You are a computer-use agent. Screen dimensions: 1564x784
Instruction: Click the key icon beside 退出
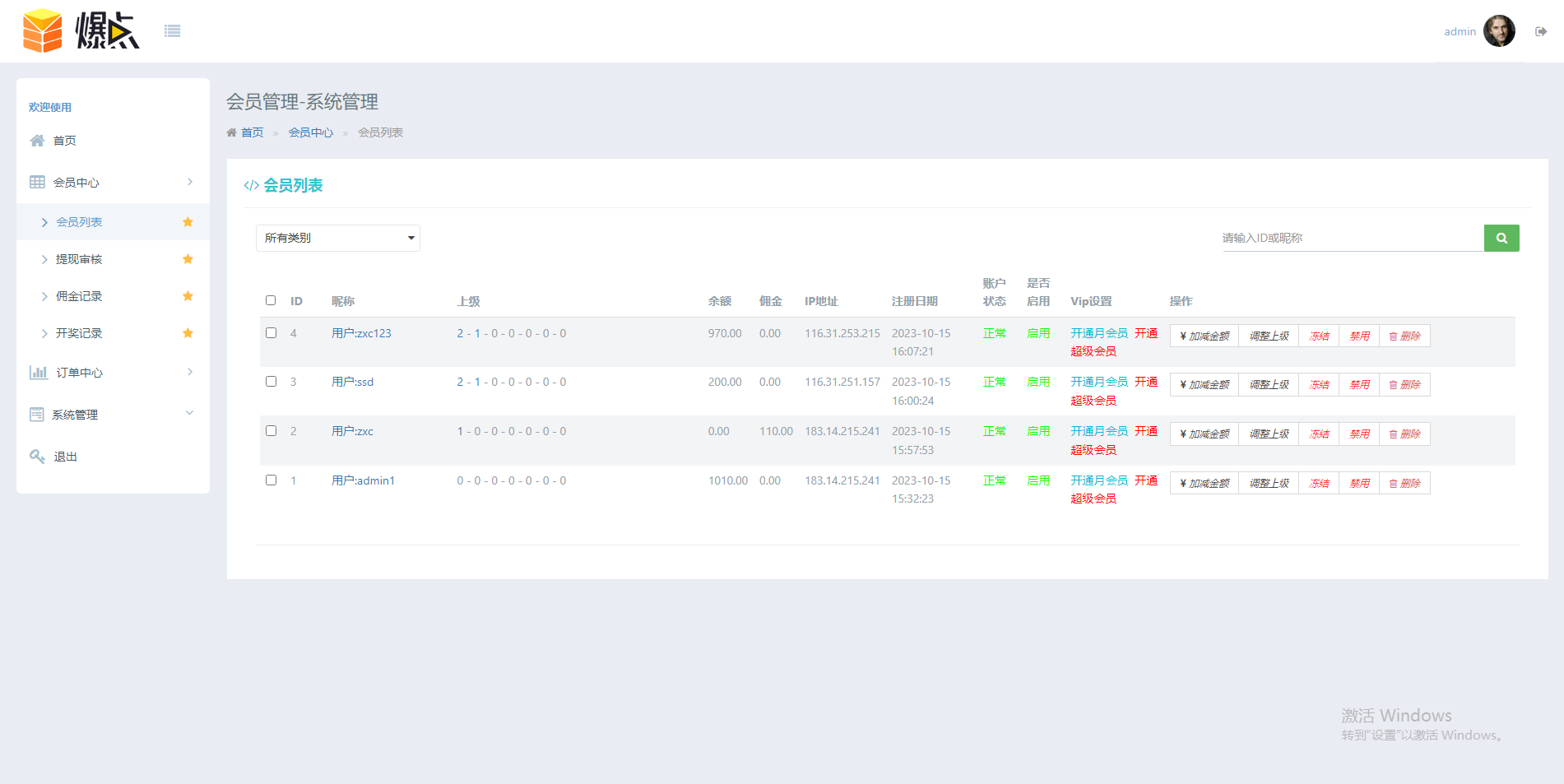[37, 456]
